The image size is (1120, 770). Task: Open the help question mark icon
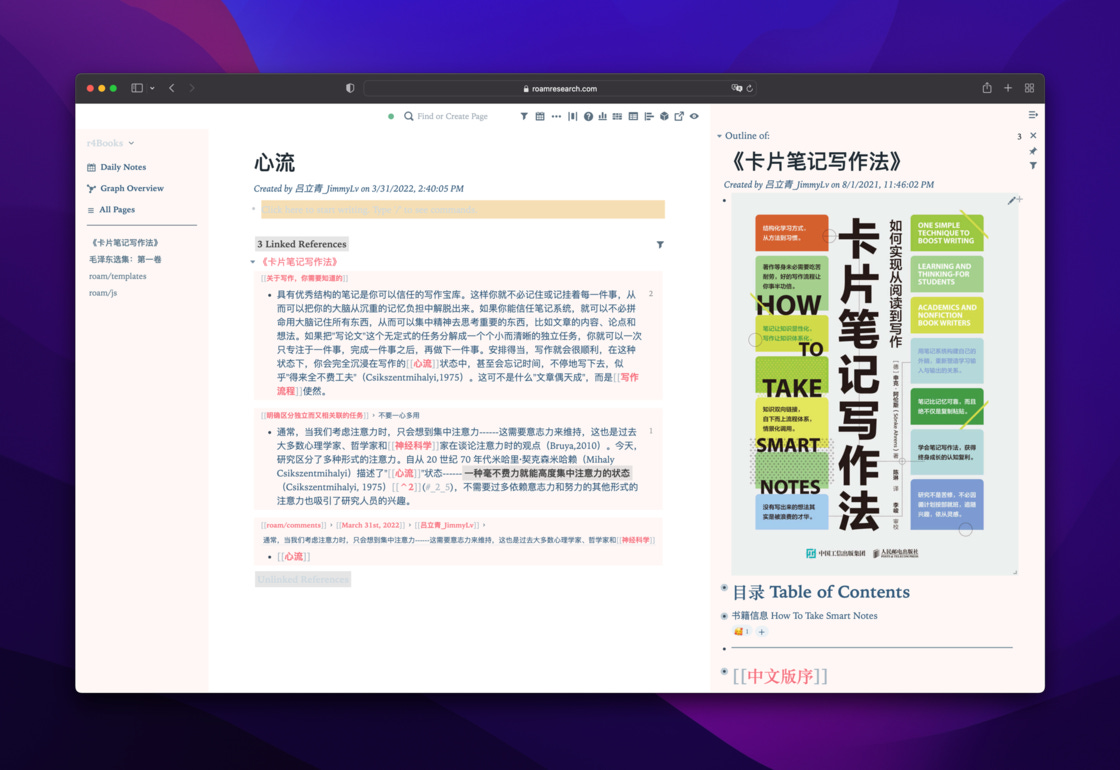(588, 116)
